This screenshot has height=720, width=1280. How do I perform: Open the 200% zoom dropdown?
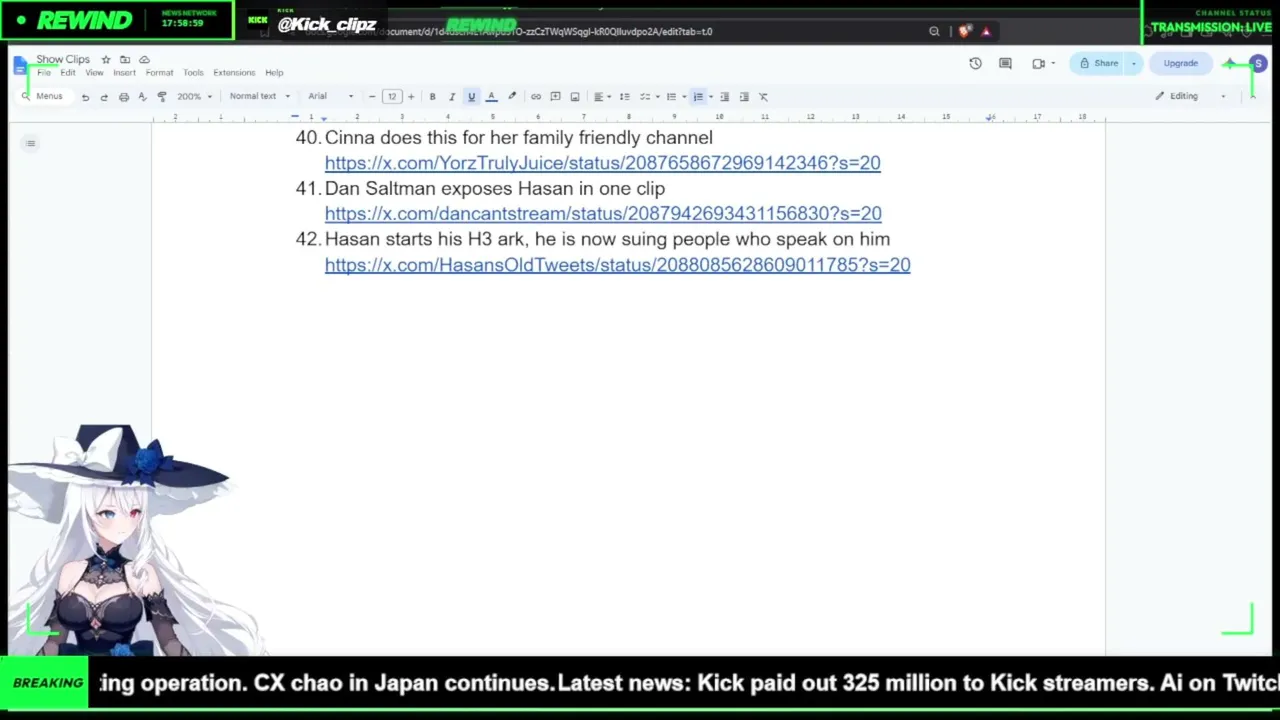(193, 97)
